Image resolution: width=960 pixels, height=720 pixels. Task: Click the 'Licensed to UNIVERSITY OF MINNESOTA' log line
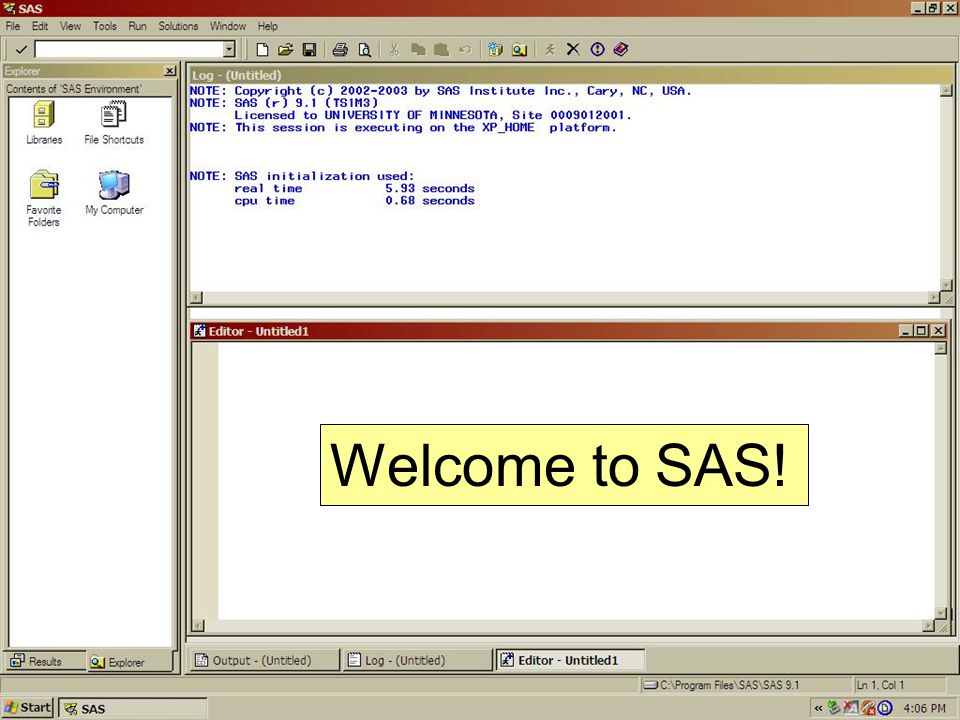tap(432, 115)
